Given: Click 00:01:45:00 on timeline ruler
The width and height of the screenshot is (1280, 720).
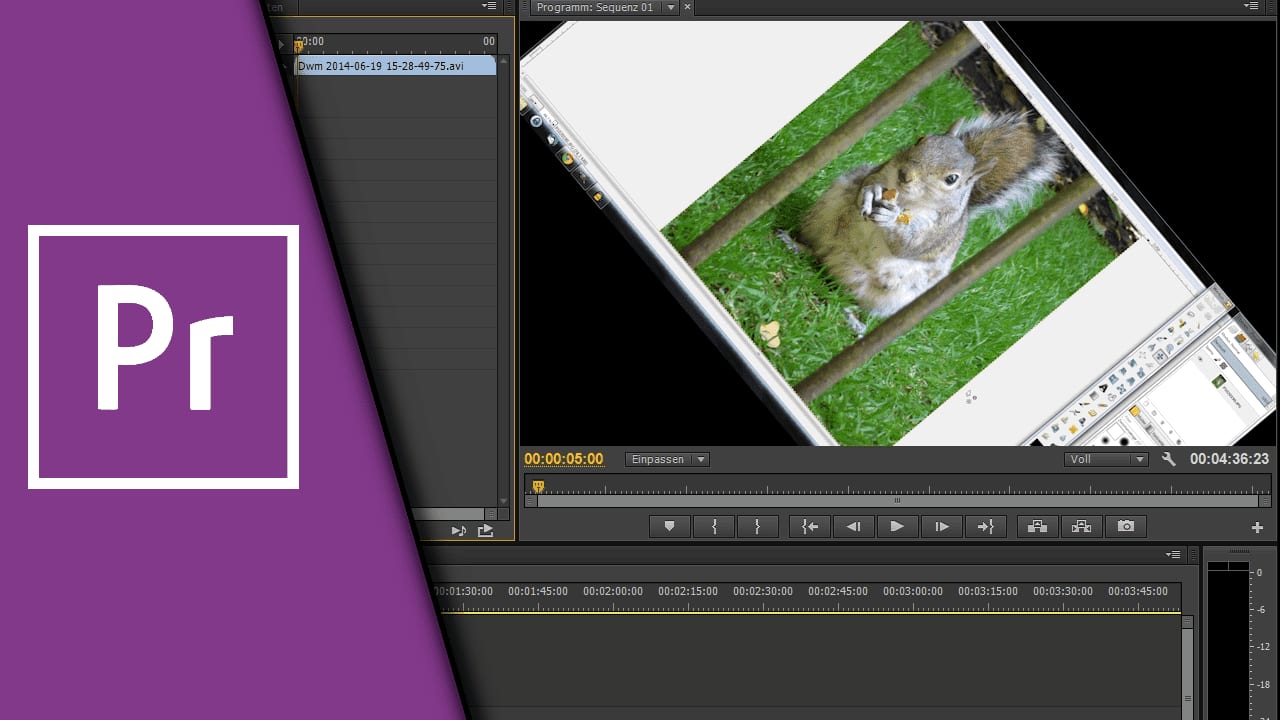Looking at the screenshot, I should click(x=538, y=591).
